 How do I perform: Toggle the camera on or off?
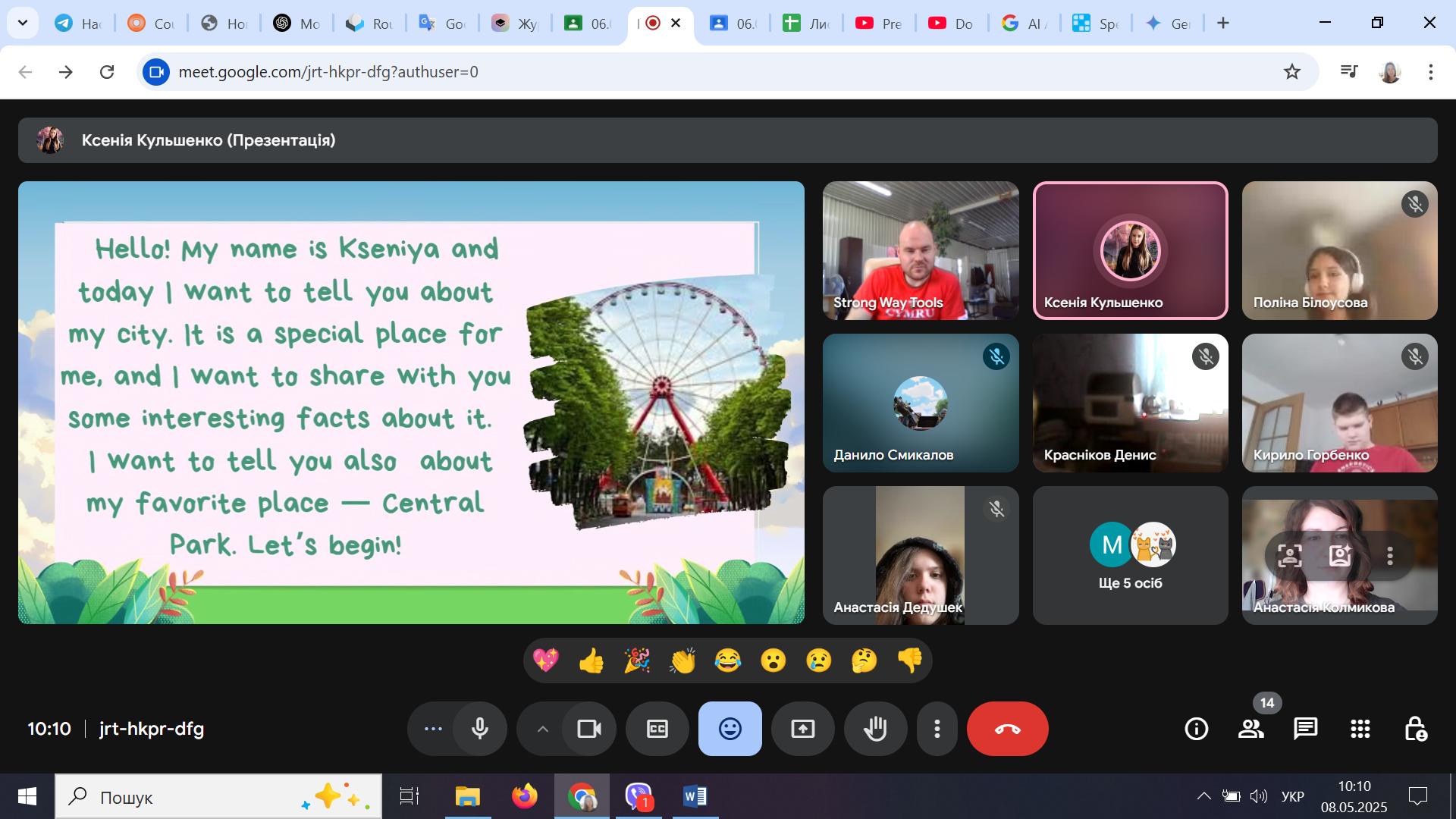588,729
